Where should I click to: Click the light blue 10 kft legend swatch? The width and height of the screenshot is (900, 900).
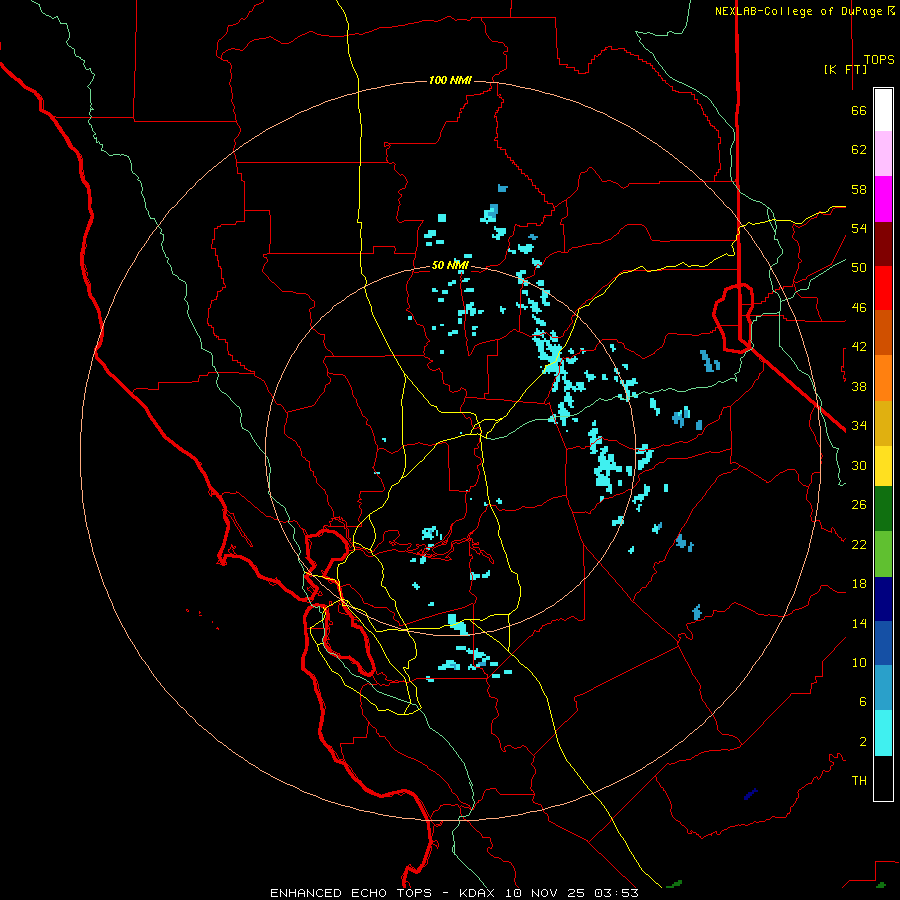tap(883, 687)
